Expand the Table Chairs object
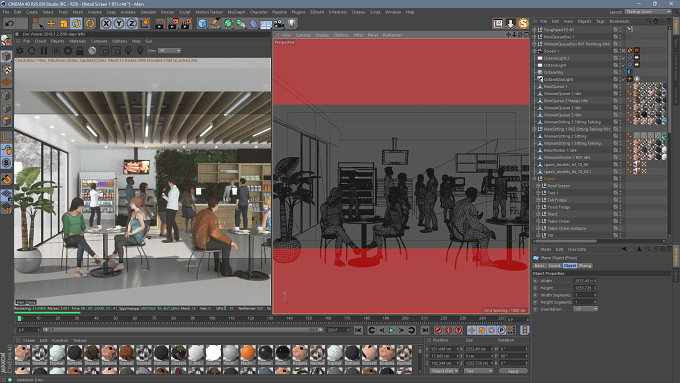 538,221
